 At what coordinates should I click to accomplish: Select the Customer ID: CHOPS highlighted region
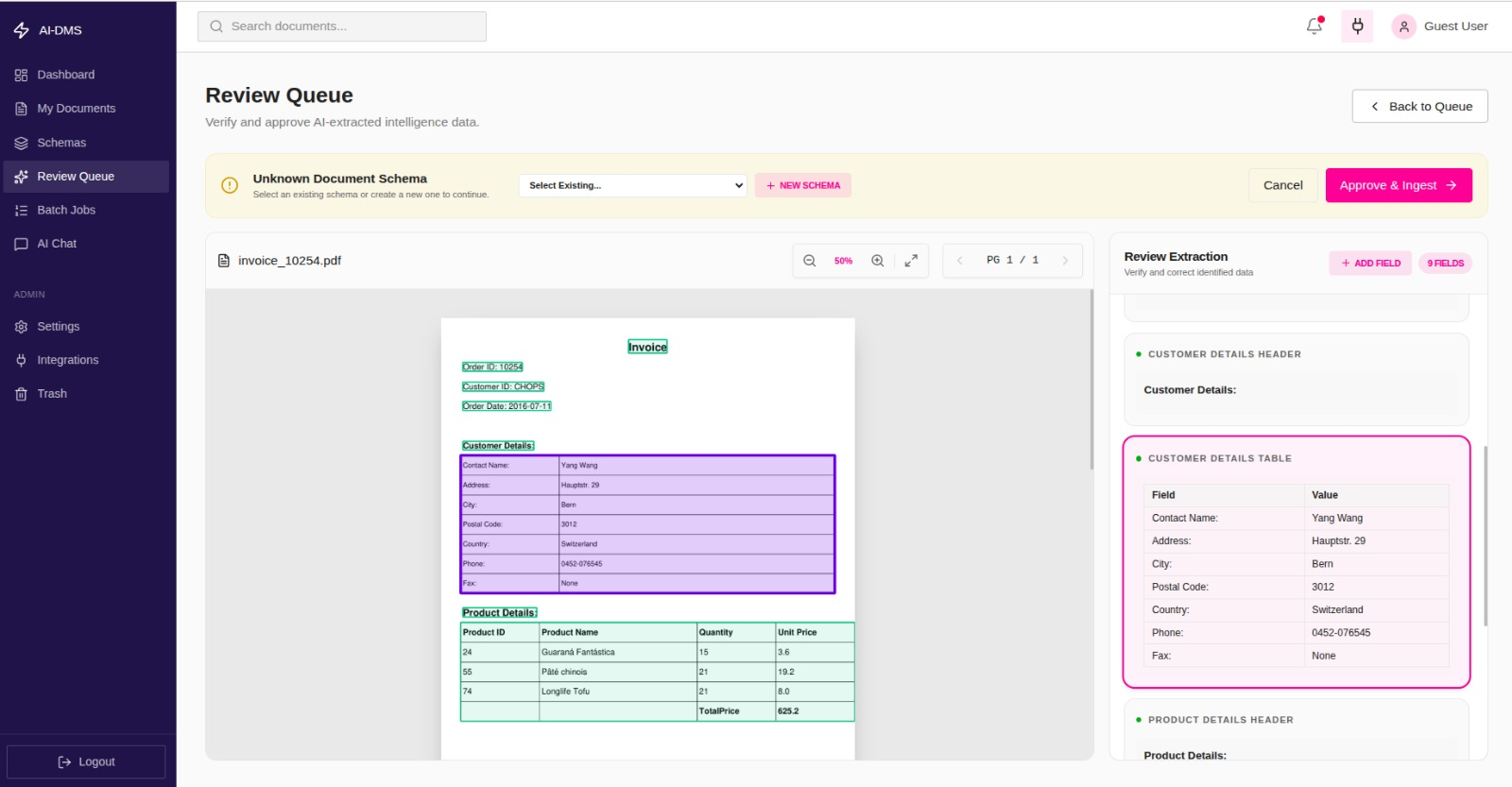pos(503,386)
